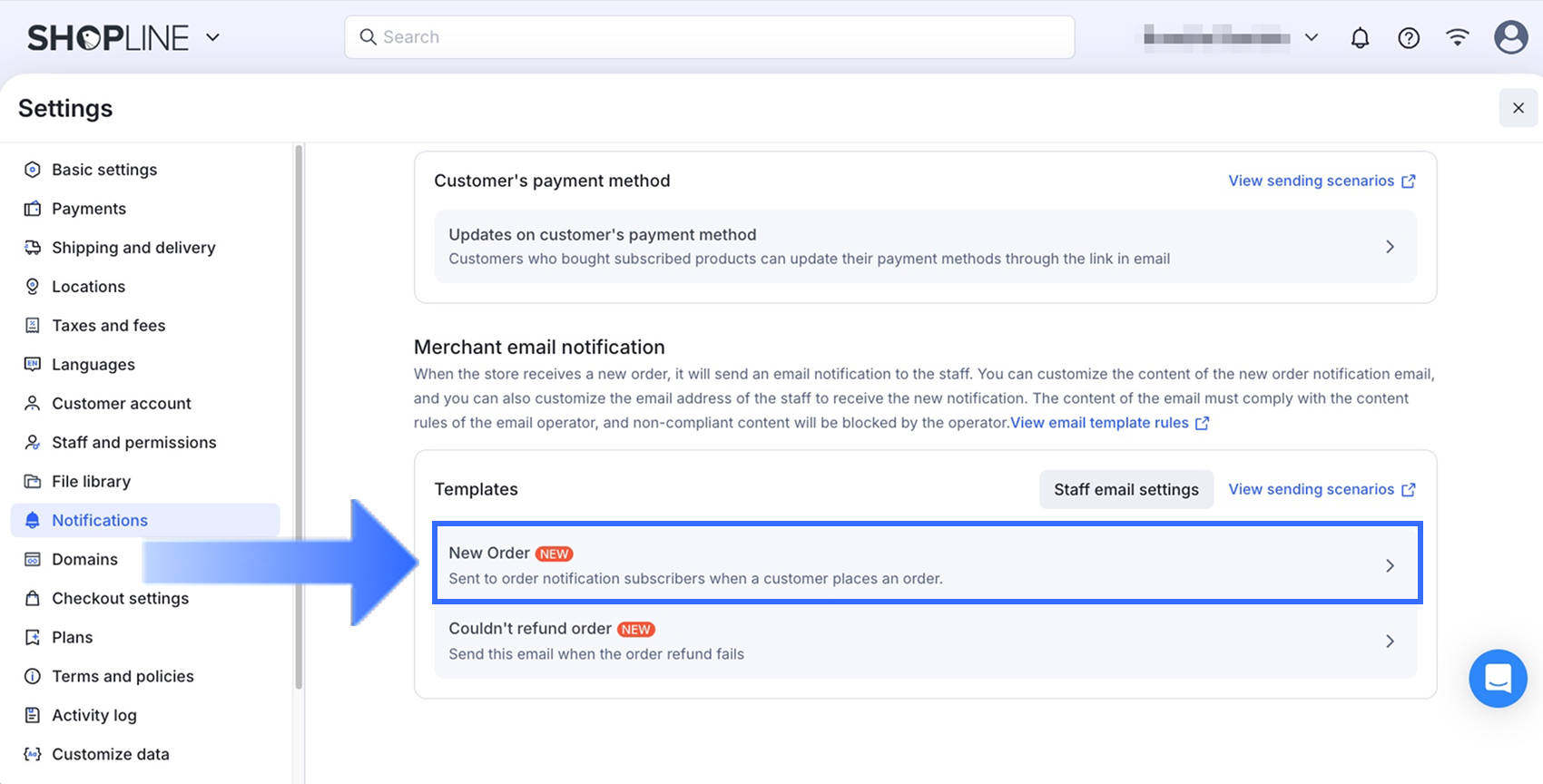Click inside the top Search field
1543x784 pixels.
[710, 37]
